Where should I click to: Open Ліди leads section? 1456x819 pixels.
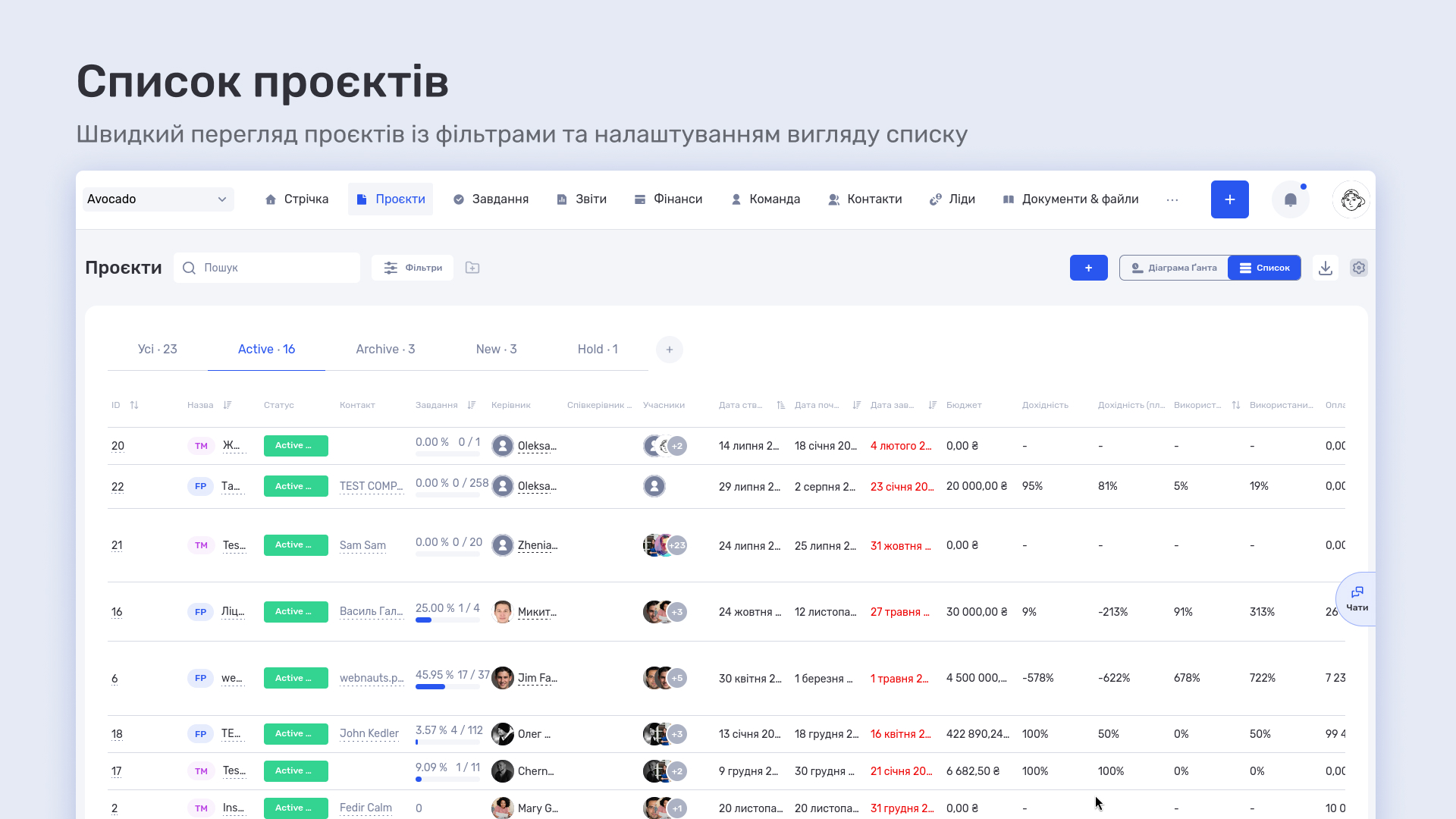click(x=952, y=199)
